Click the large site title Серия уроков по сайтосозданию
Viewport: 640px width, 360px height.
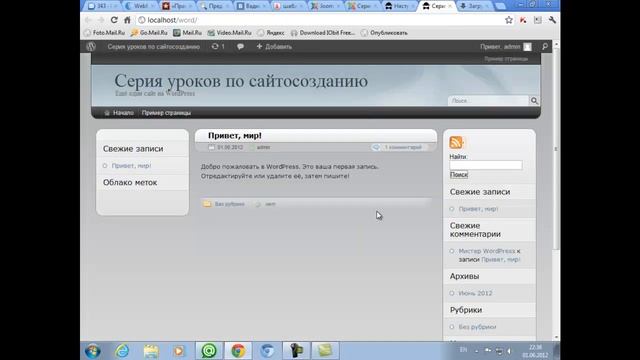[241, 81]
